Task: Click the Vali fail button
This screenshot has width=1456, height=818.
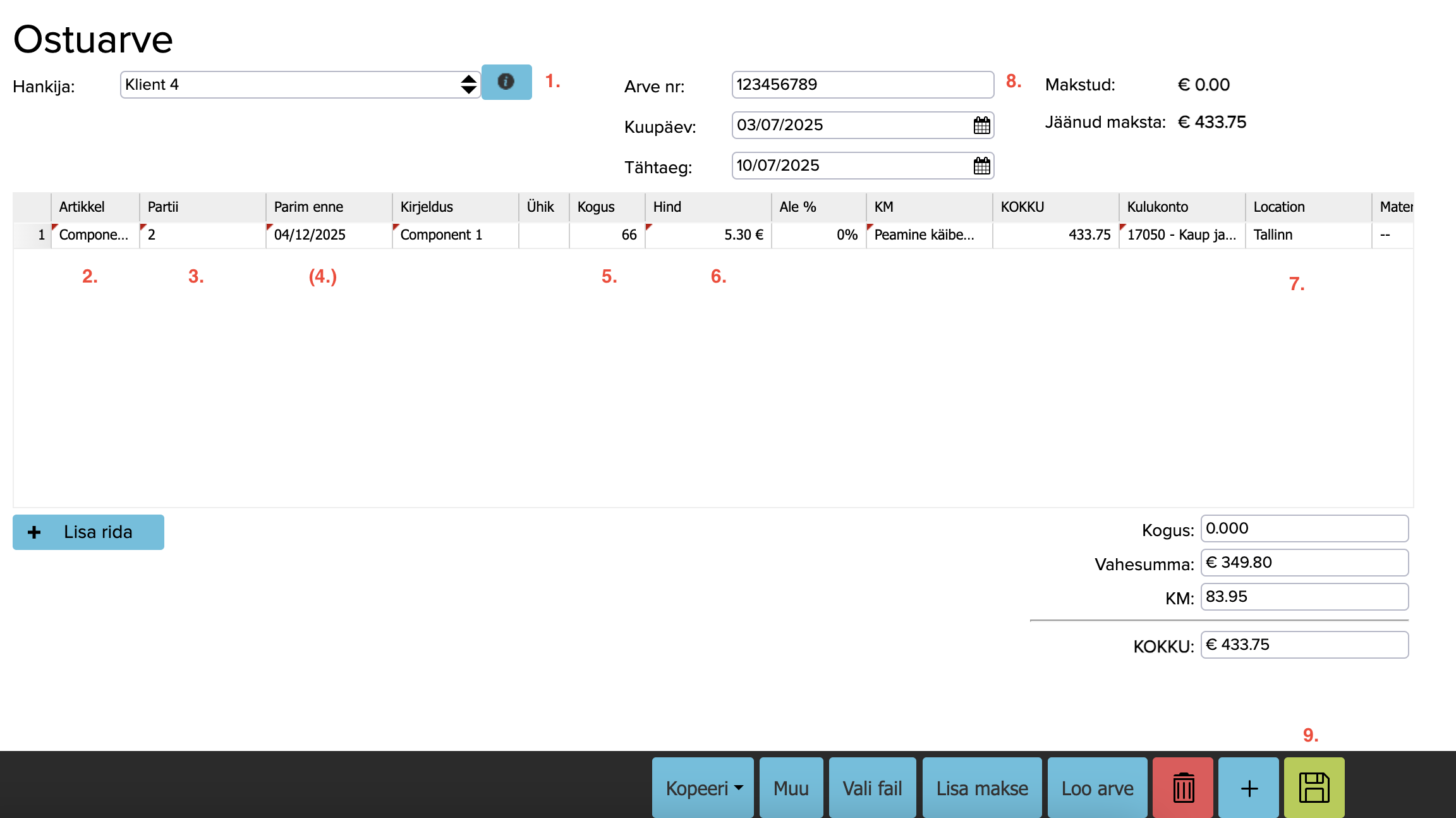Action: point(872,788)
